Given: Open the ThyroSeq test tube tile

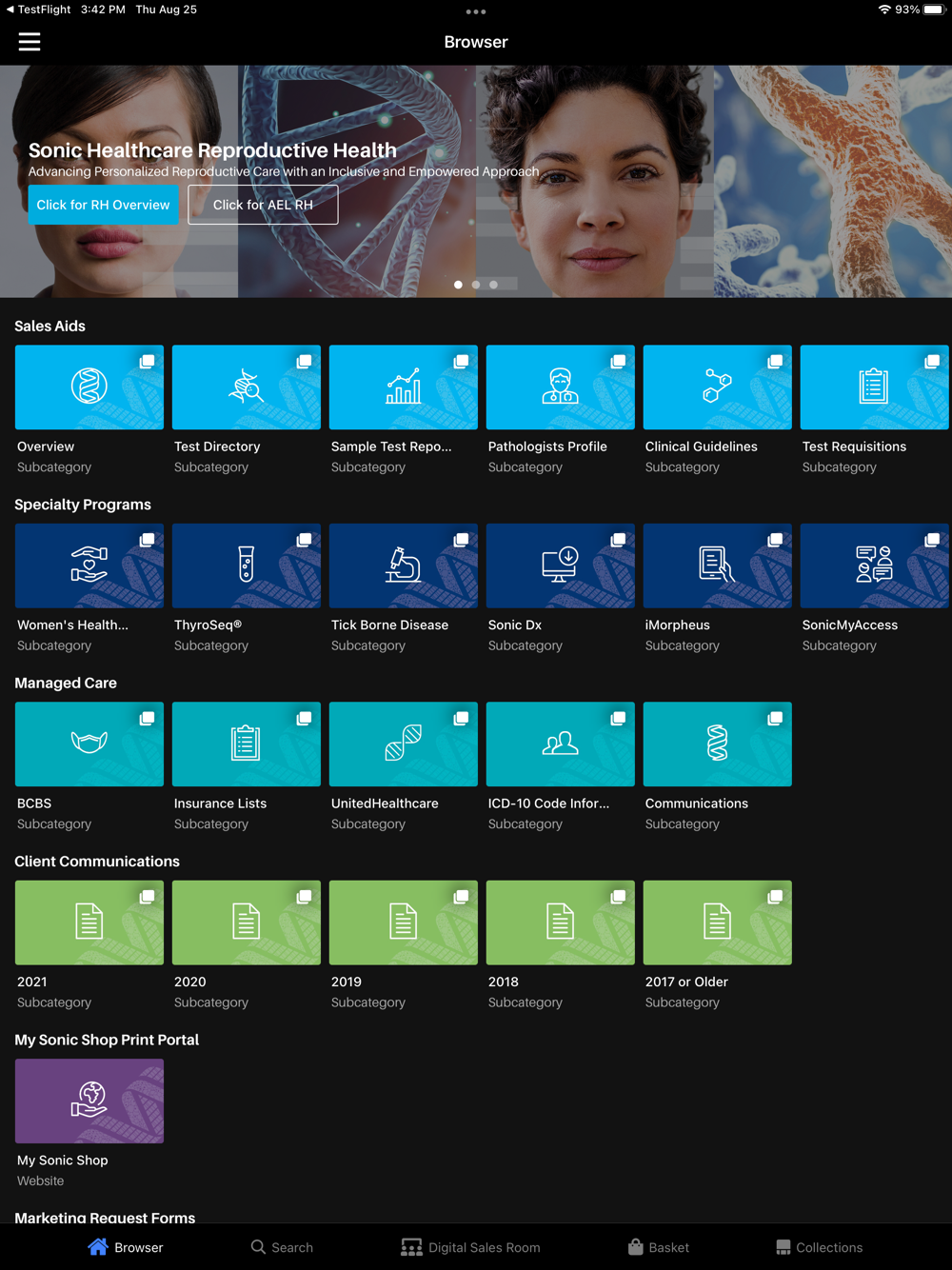Looking at the screenshot, I should click(247, 566).
